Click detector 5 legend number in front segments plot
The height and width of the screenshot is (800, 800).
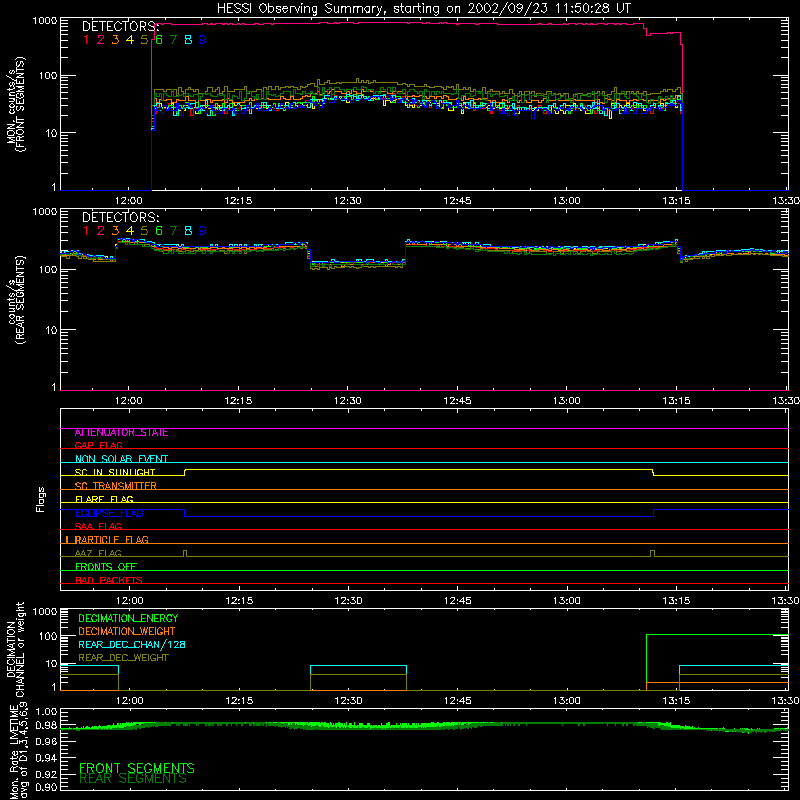[144, 39]
